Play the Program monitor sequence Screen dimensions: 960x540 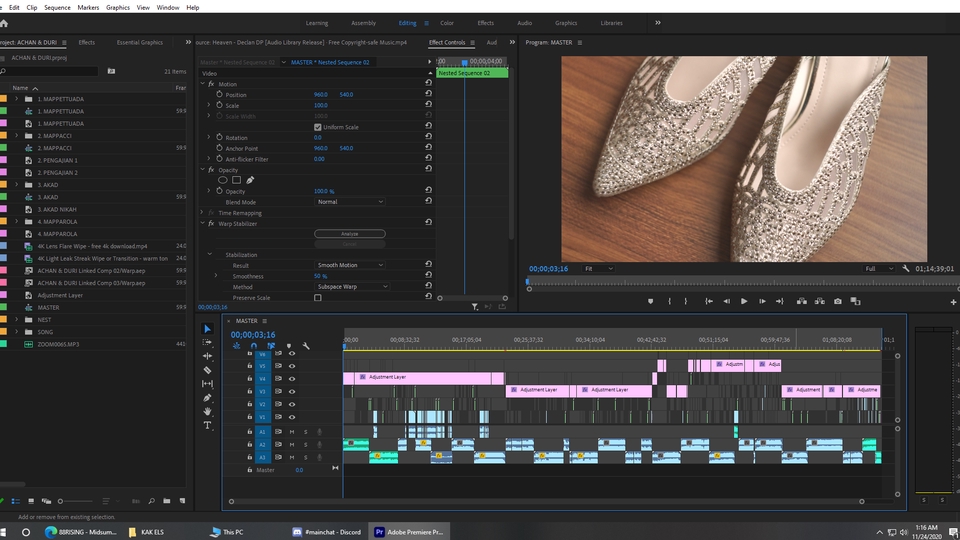pyautogui.click(x=744, y=301)
